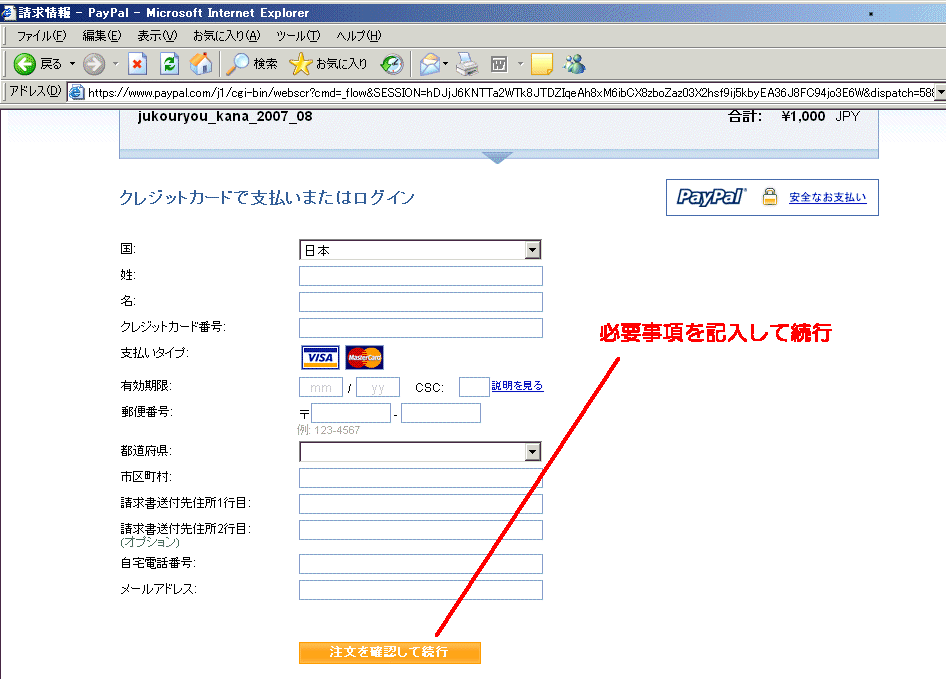Image resolution: width=946 pixels, height=679 pixels.
Task: Click the IE page icon in address bar
Action: [x=76, y=92]
